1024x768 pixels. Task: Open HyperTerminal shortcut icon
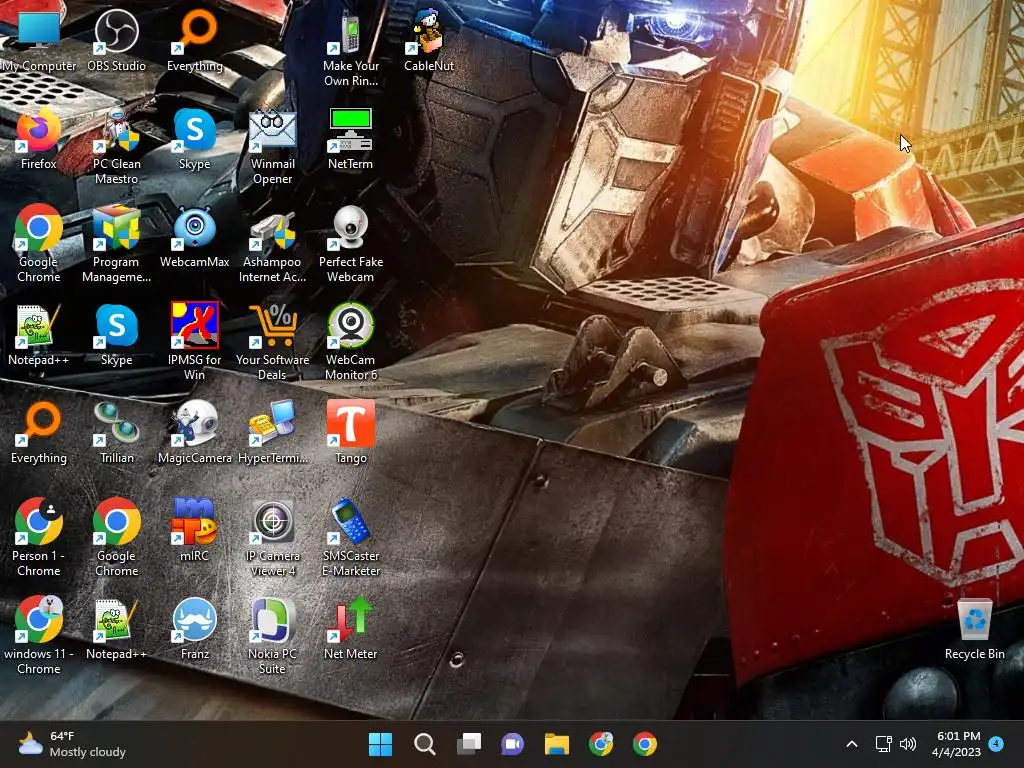(x=272, y=432)
